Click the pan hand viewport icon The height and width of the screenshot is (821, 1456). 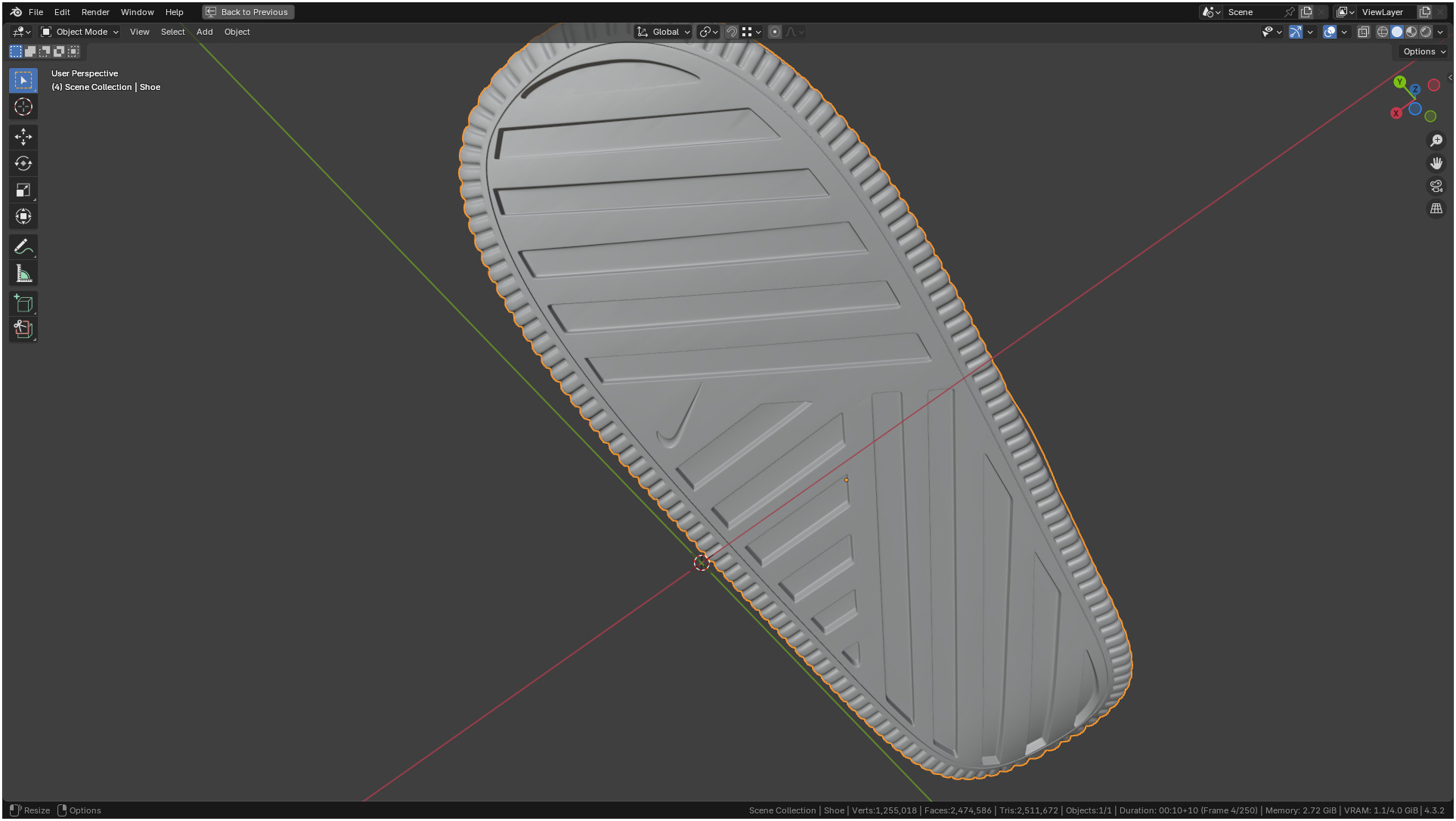point(1436,163)
